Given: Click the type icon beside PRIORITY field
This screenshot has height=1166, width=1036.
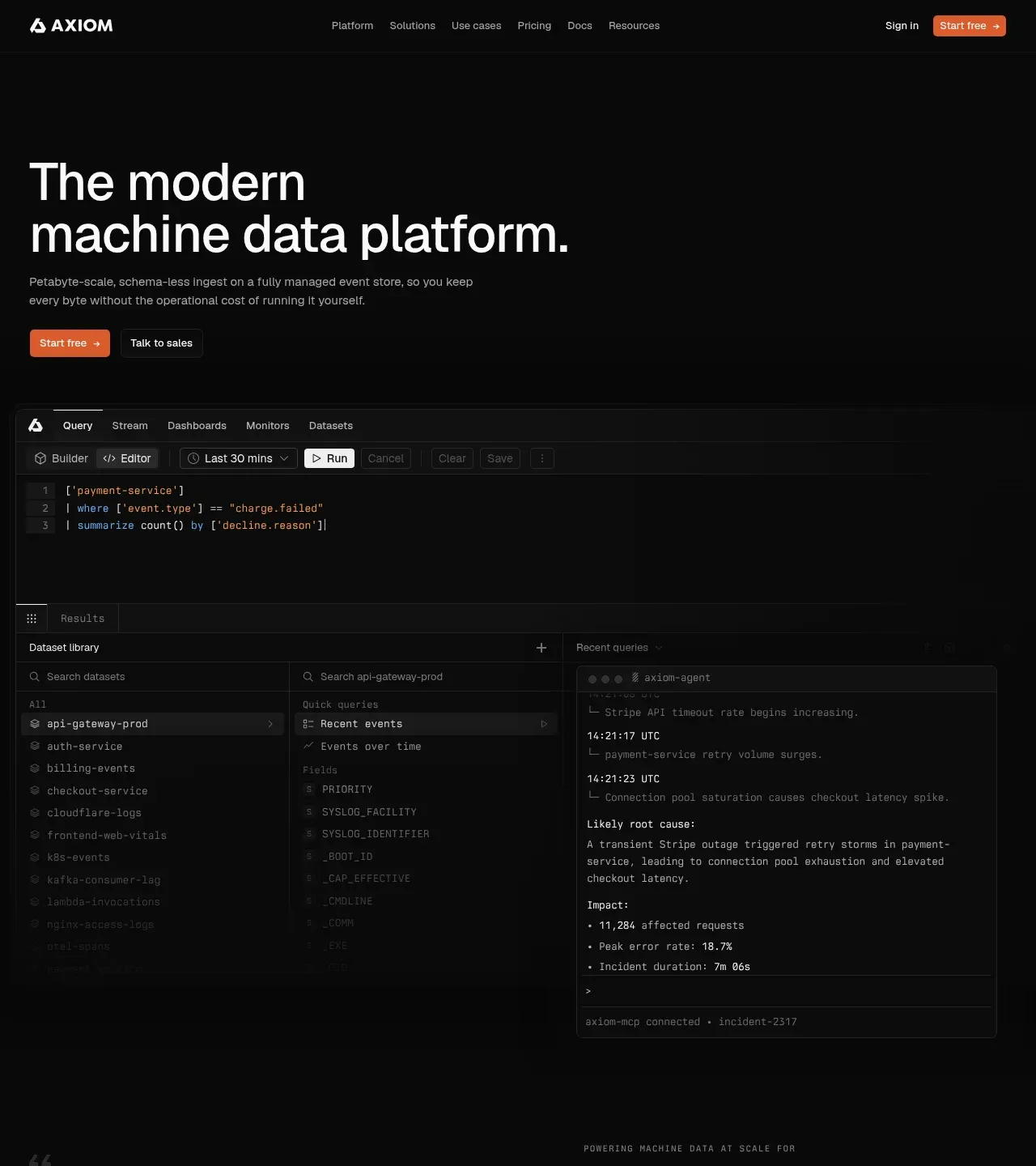Looking at the screenshot, I should click(309, 789).
